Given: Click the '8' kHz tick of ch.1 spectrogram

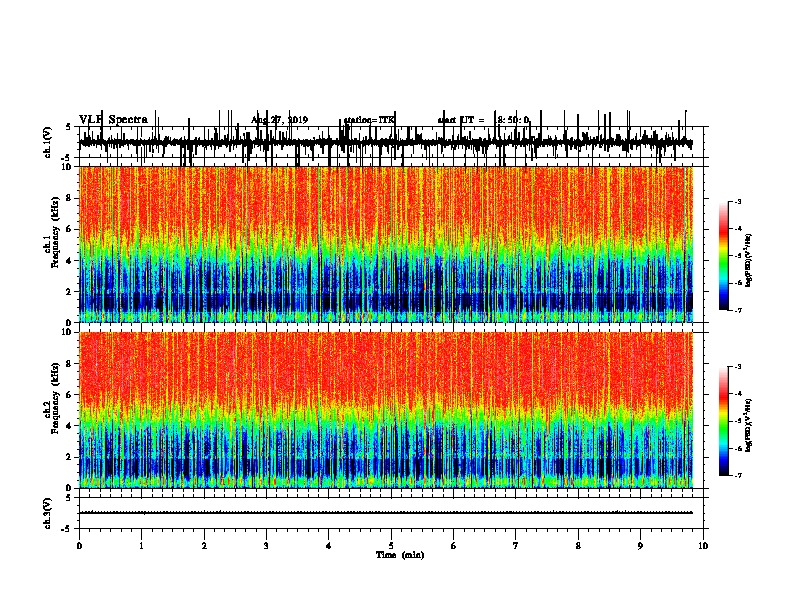Looking at the screenshot, I should (x=70, y=198).
